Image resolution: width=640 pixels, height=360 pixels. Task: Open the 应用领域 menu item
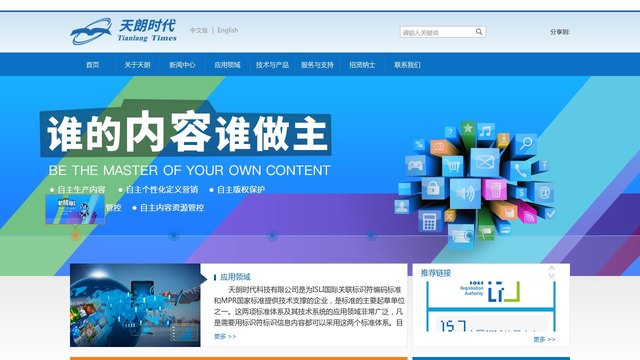pyautogui.click(x=227, y=64)
